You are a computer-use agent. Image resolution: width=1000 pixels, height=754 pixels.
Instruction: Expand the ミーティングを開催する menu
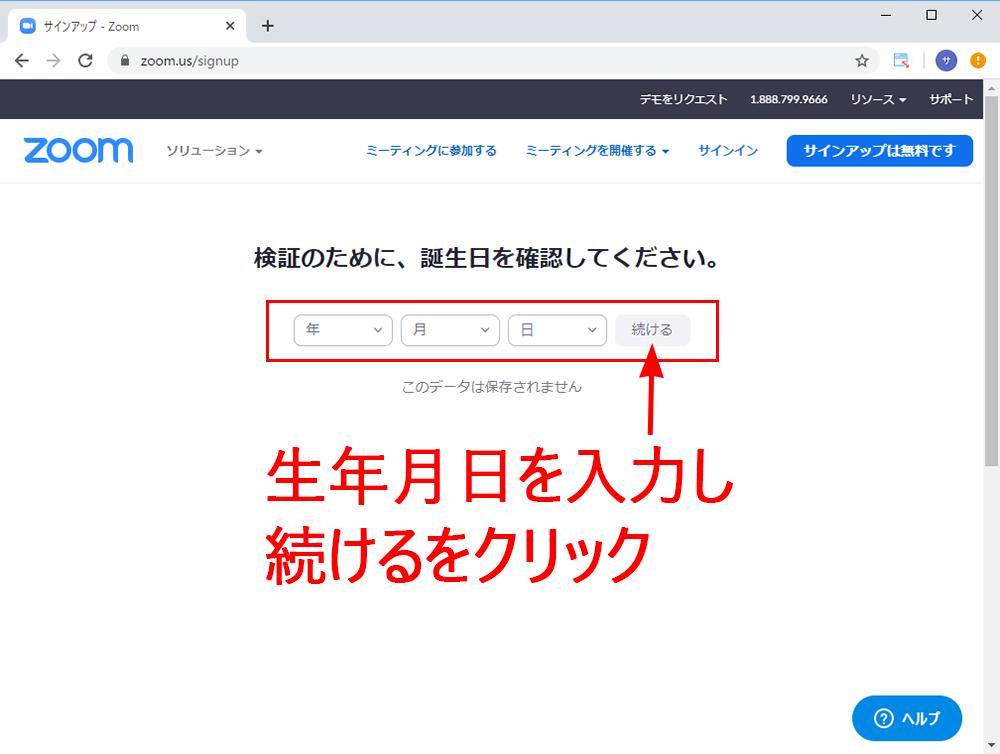pyautogui.click(x=597, y=151)
